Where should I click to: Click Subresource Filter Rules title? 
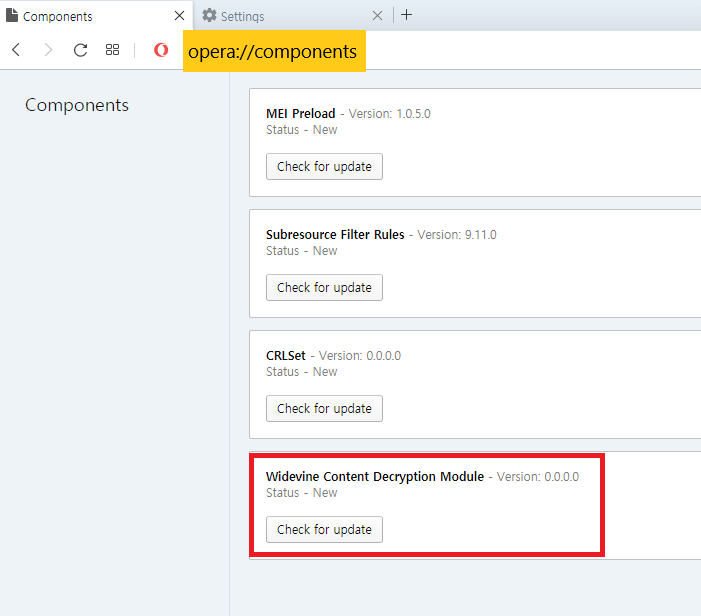(335, 235)
